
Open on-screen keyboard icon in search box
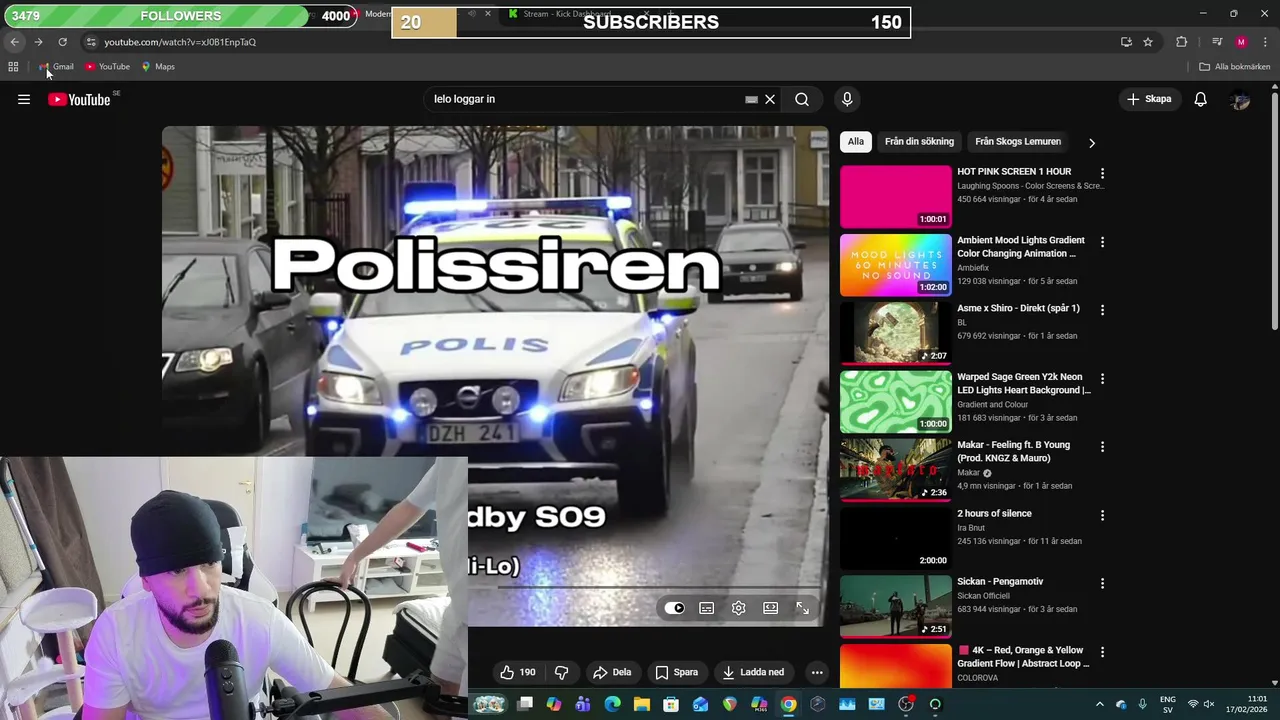click(751, 99)
